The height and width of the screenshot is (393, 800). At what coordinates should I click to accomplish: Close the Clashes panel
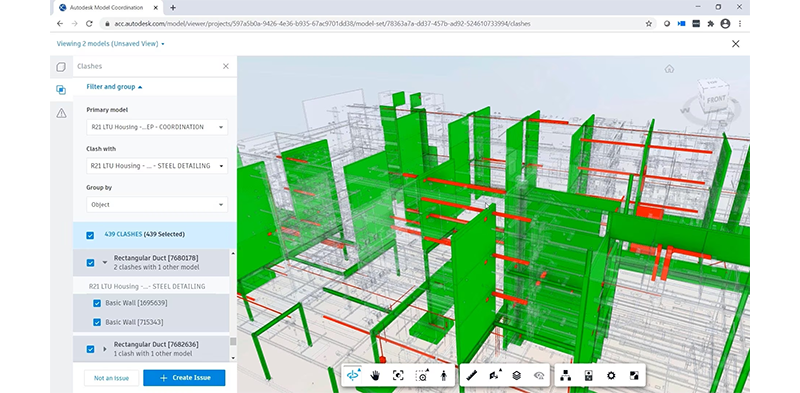(x=226, y=66)
